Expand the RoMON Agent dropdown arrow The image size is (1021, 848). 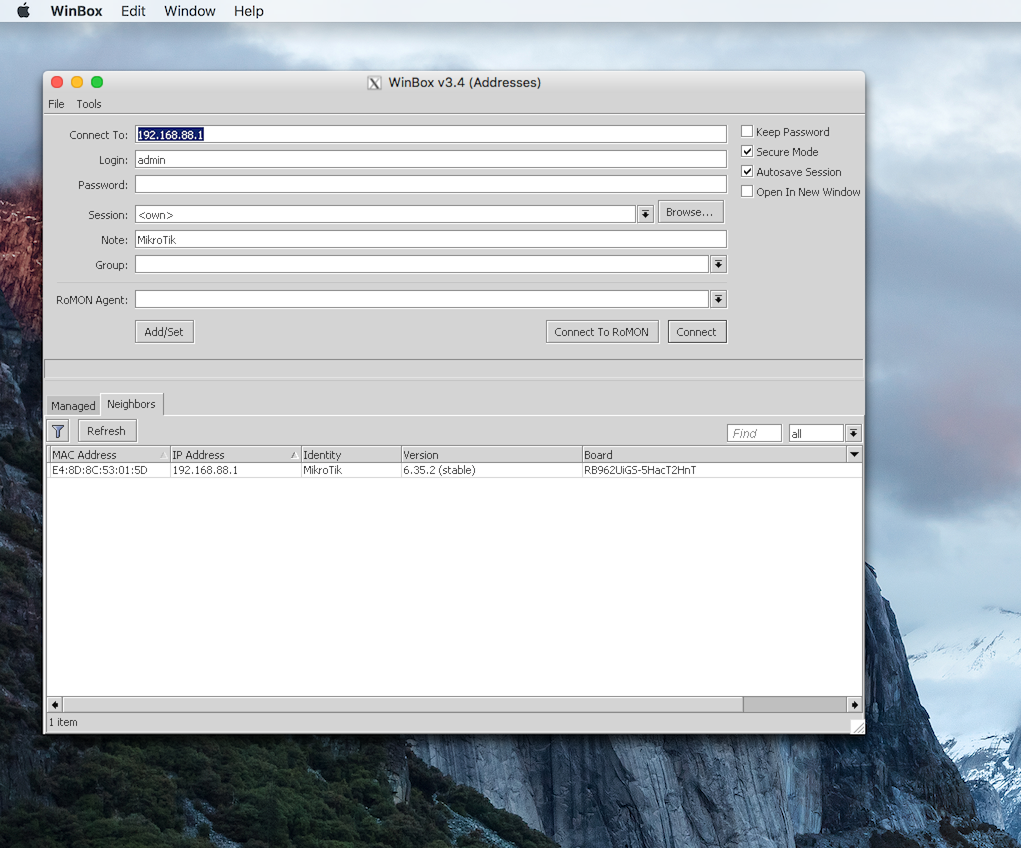pos(718,300)
